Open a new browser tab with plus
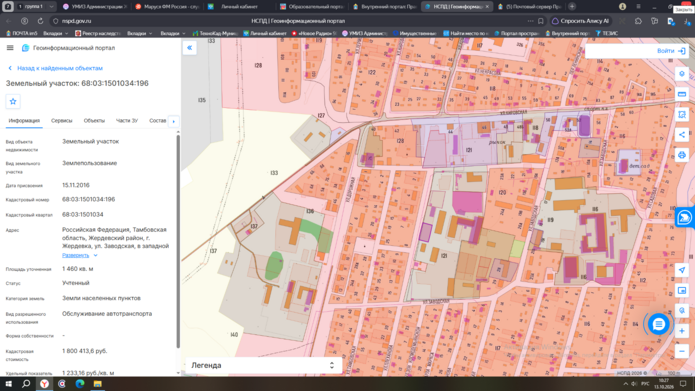Screen dimensions: 695x391 click(572, 7)
